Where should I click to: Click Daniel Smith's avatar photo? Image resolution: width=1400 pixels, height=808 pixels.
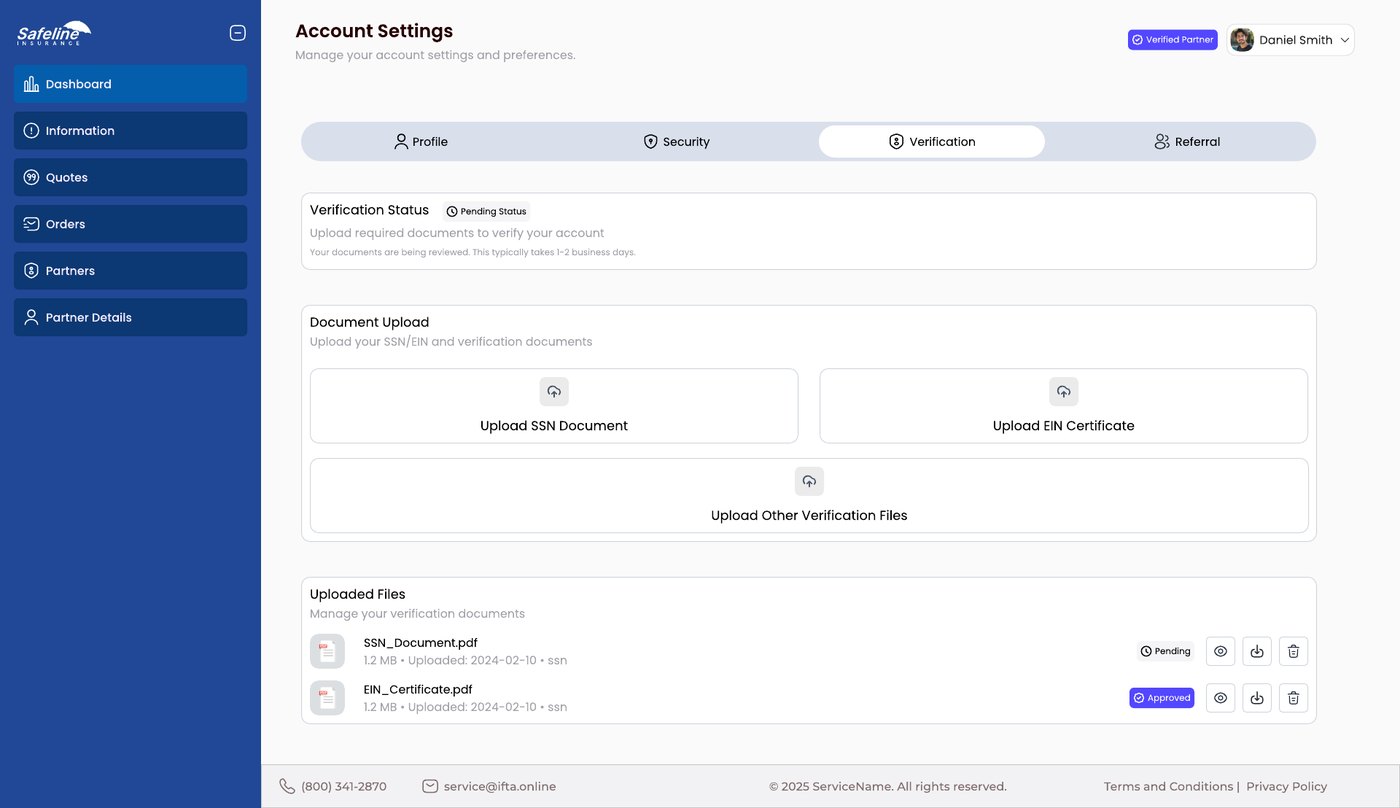click(x=1242, y=40)
